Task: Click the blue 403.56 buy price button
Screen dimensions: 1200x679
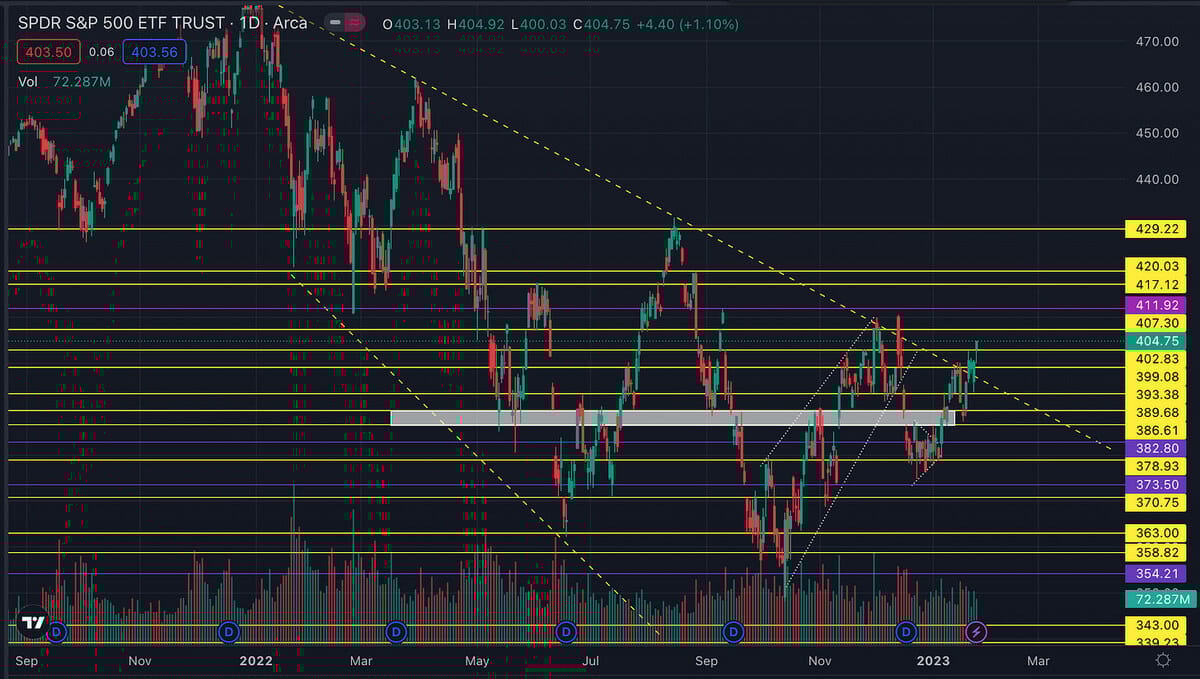Action: [x=154, y=52]
